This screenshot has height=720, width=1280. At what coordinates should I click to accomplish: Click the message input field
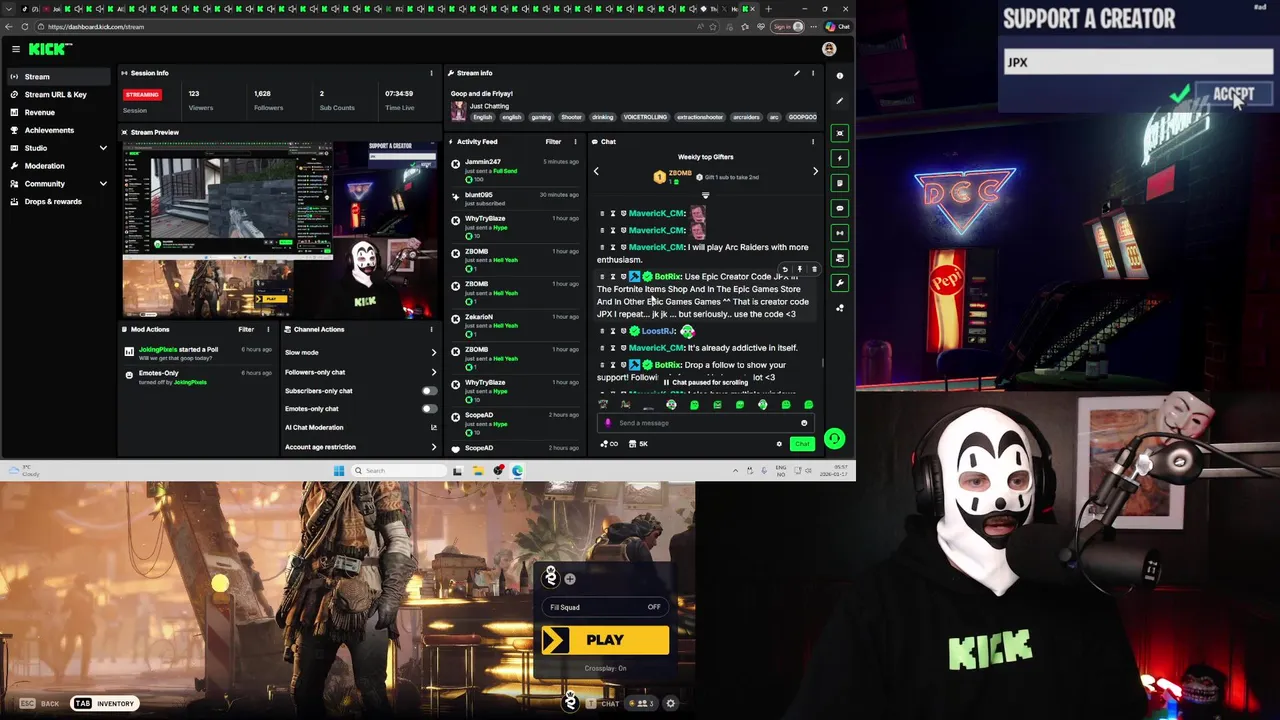[706, 423]
